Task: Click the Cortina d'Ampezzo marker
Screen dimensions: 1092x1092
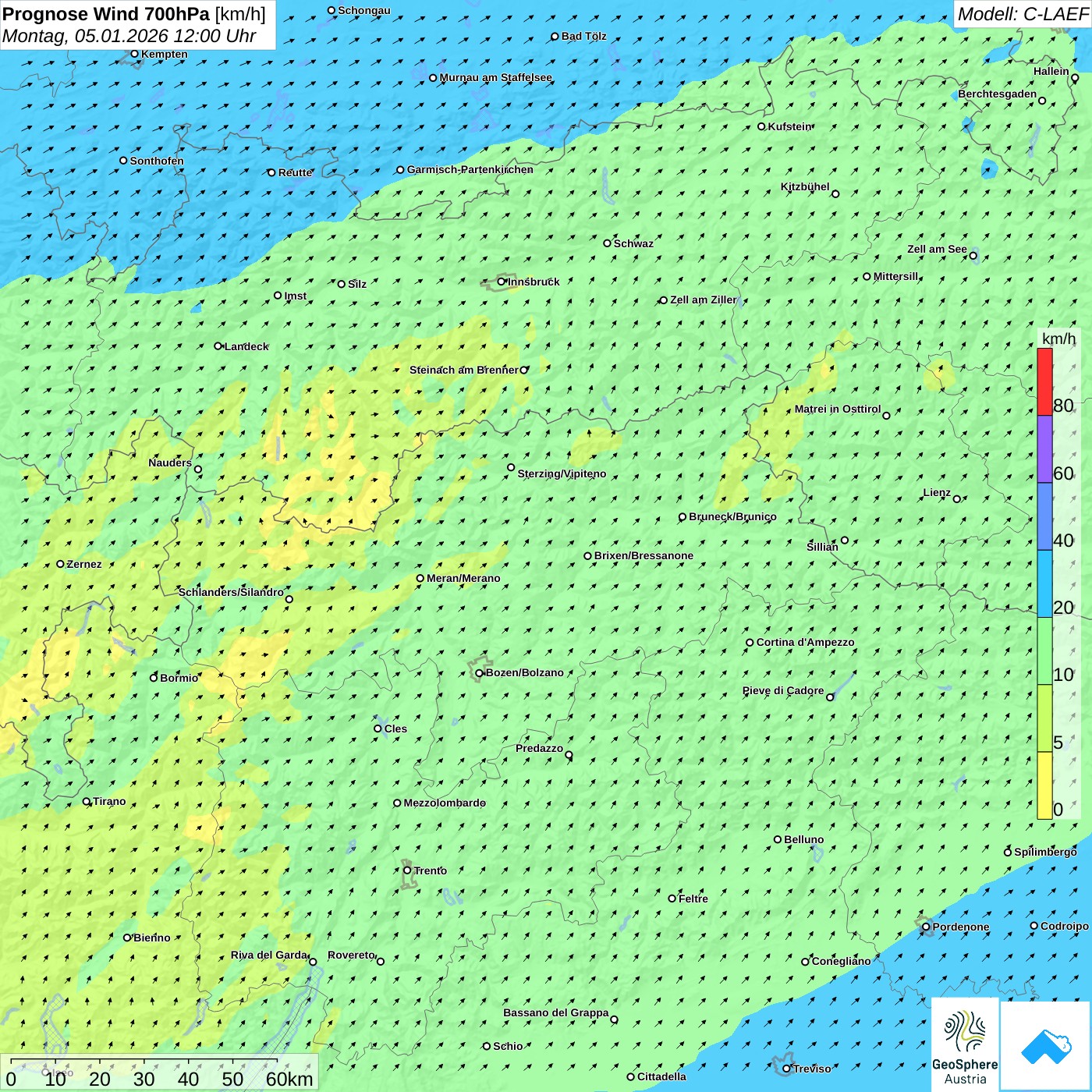Action: click(750, 643)
